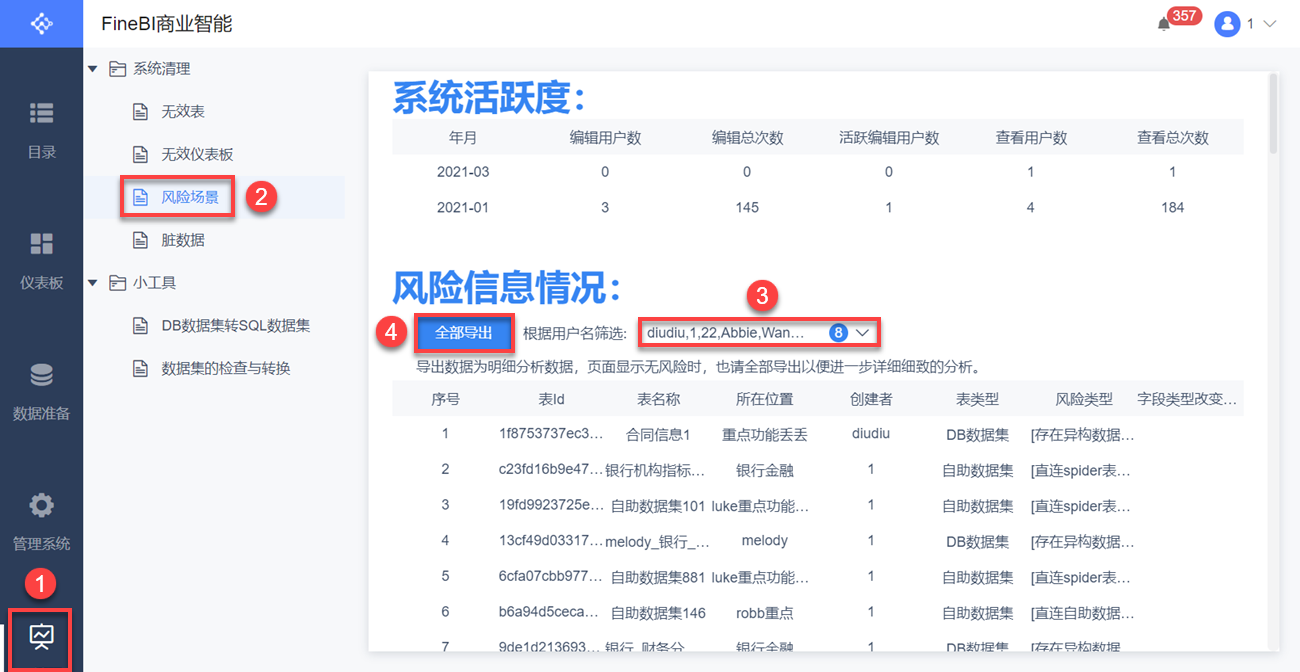Click the 所在位置 column header
The height and width of the screenshot is (672, 1300).
click(765, 399)
